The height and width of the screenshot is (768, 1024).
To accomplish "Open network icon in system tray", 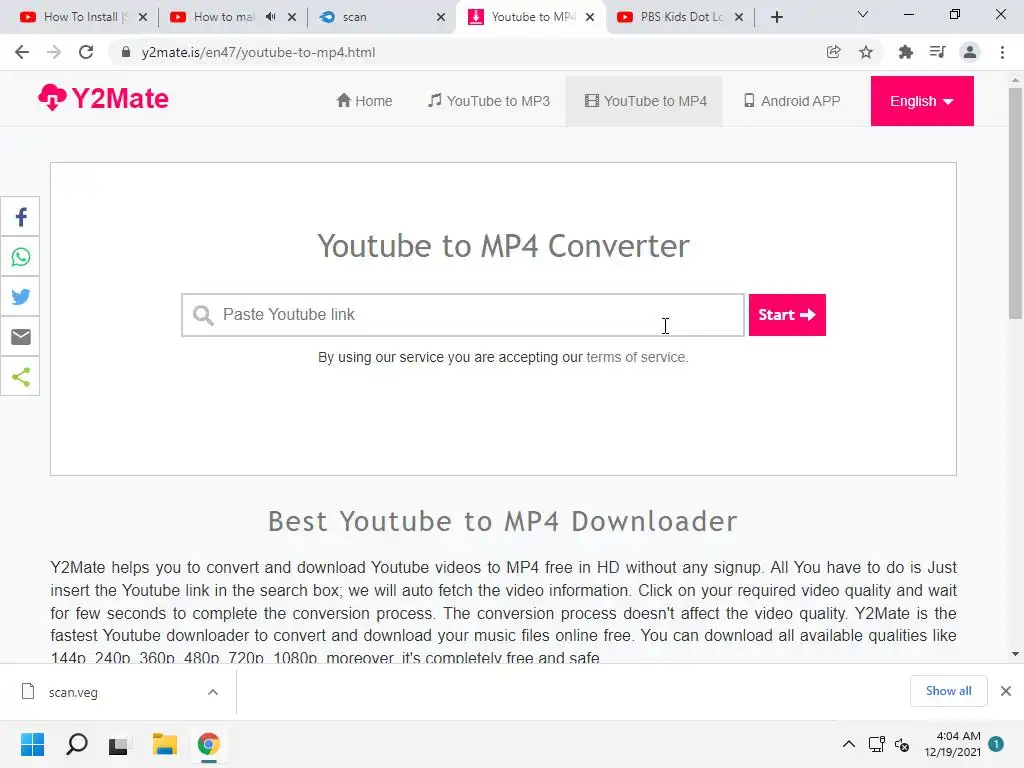I will [876, 744].
